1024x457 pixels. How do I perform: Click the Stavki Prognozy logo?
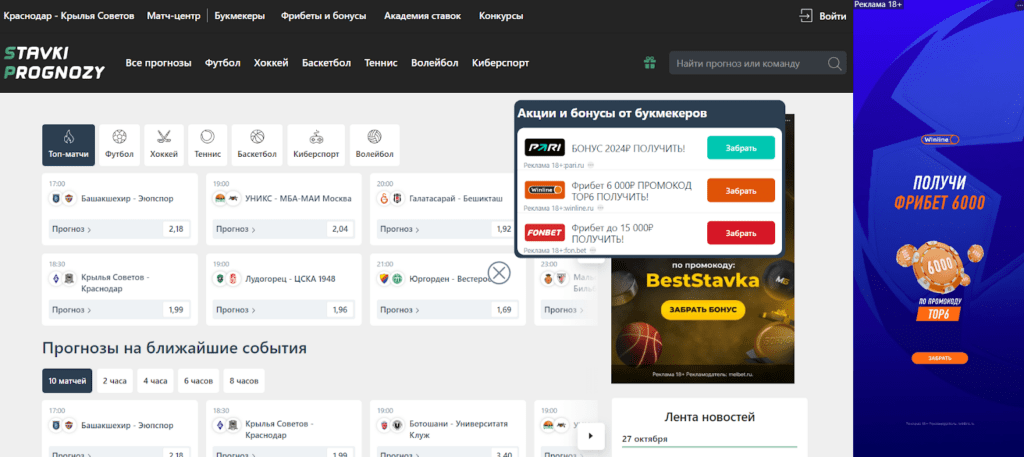point(54,63)
